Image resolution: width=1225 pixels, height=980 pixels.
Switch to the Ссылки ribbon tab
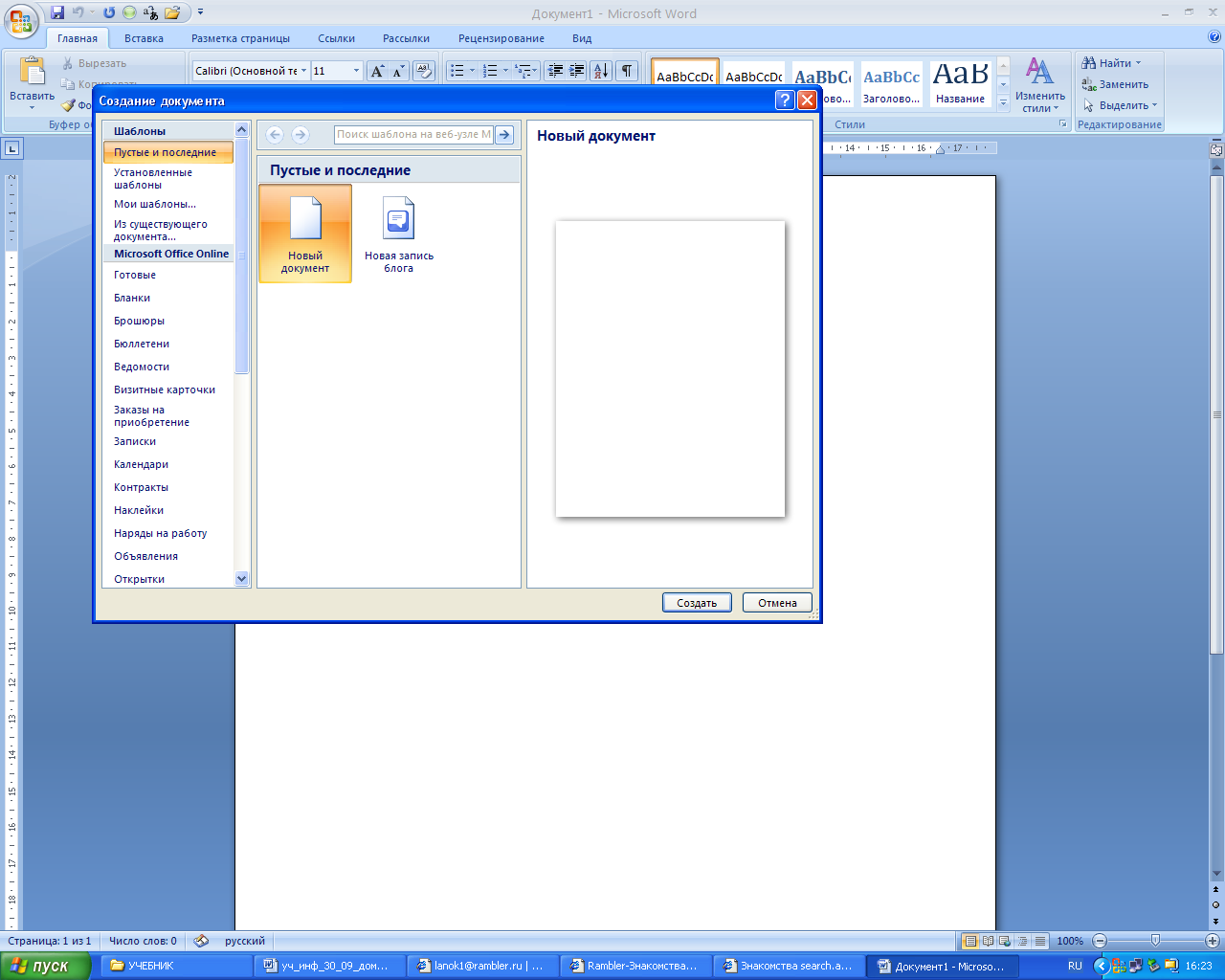coord(336,38)
